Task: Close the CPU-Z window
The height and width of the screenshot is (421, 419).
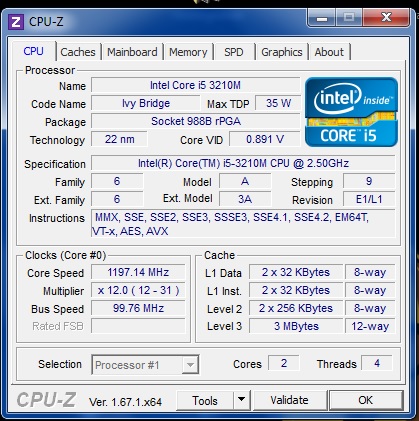Action: tap(386, 18)
